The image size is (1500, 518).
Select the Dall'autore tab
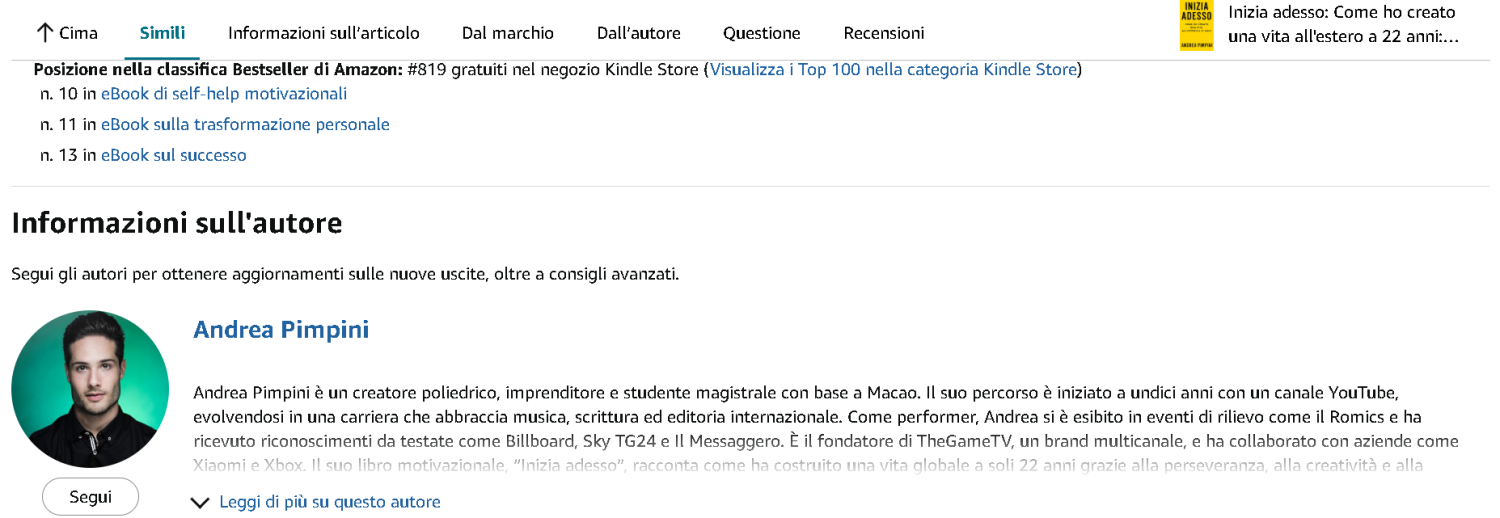pos(639,33)
